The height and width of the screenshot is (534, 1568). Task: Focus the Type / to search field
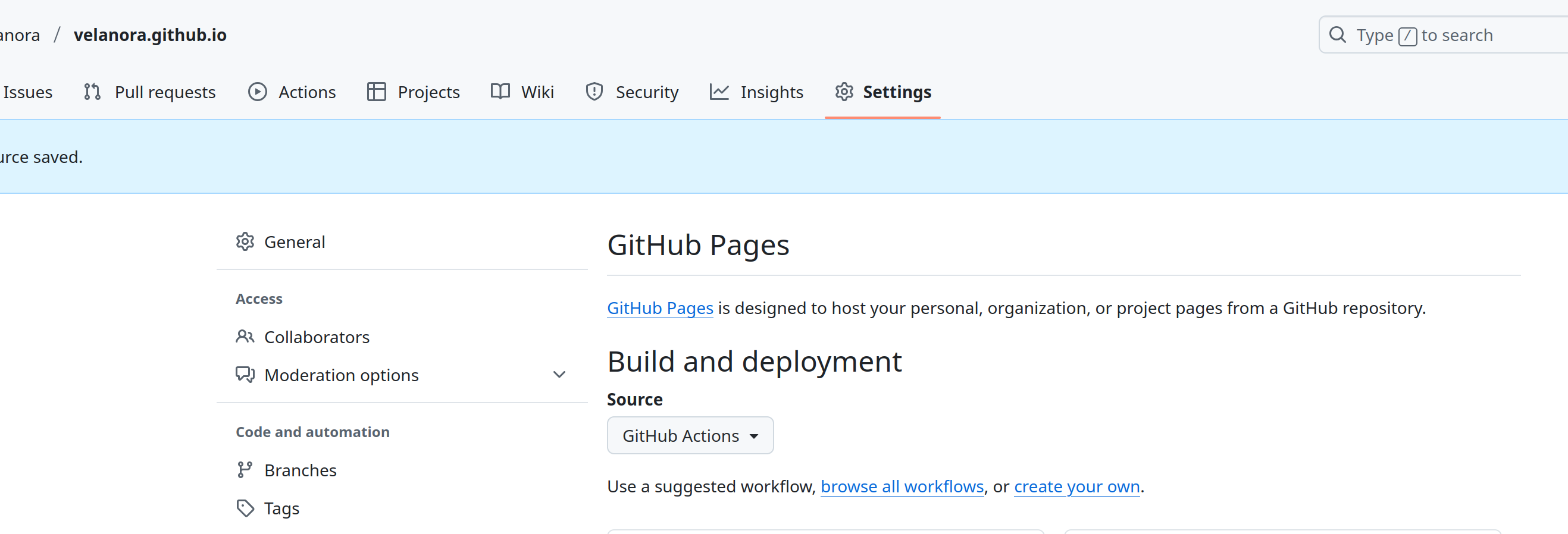point(1442,34)
